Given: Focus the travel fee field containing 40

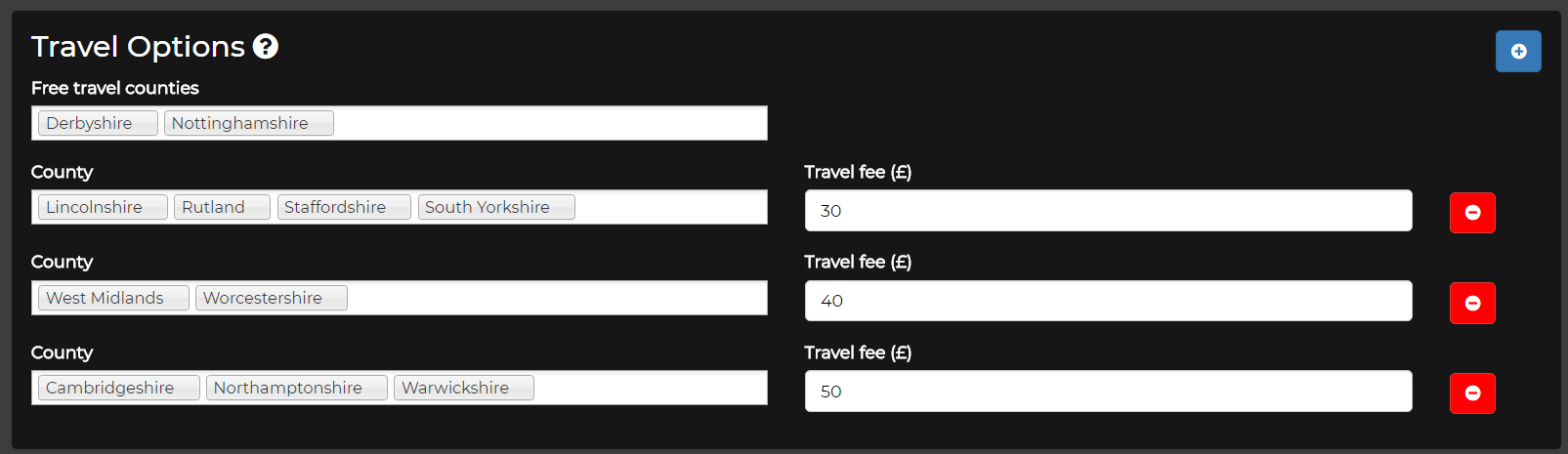Looking at the screenshot, I should click(x=1108, y=301).
